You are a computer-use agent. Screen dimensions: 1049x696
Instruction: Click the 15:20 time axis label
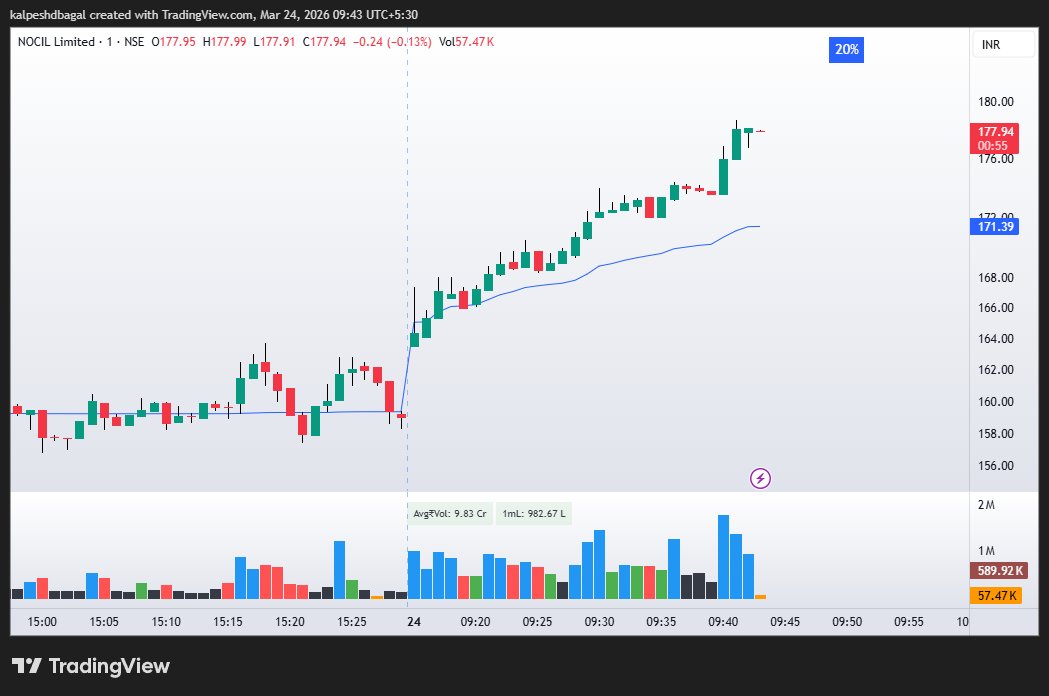[290, 622]
